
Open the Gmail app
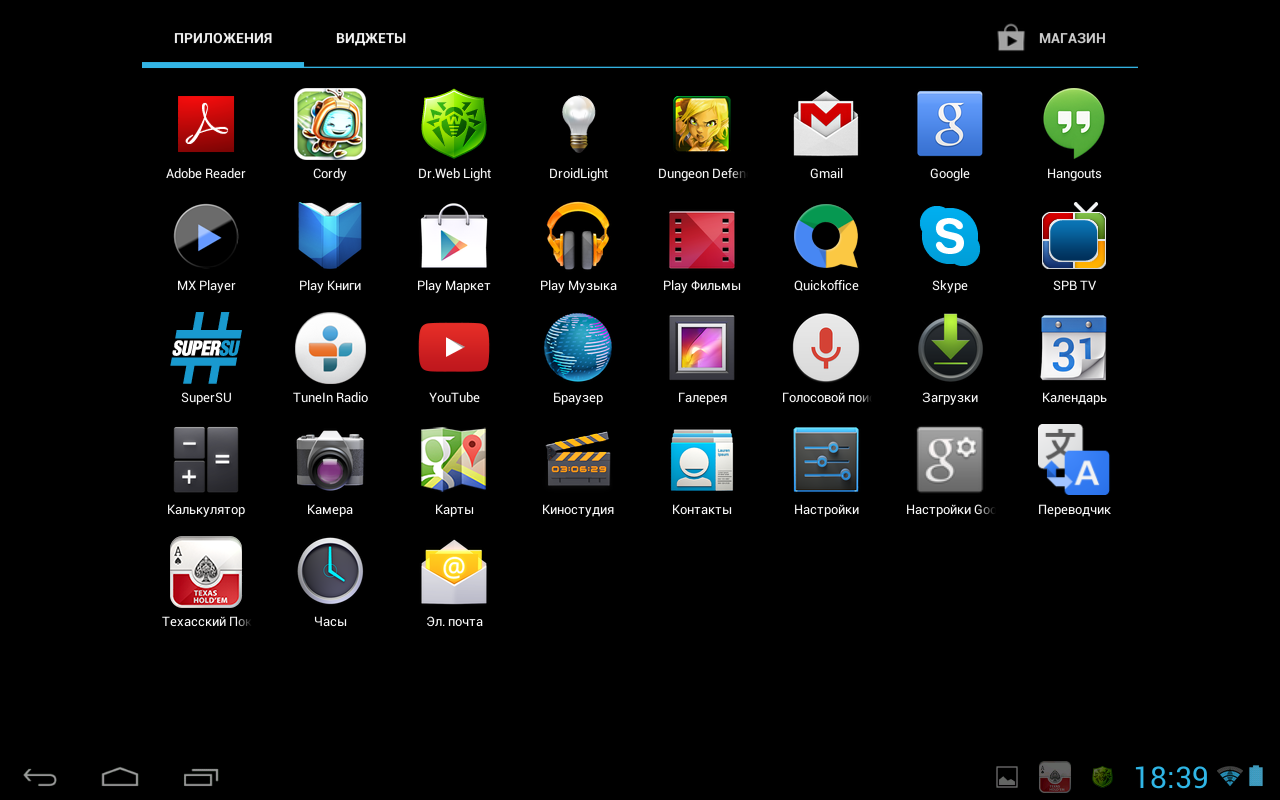point(826,124)
